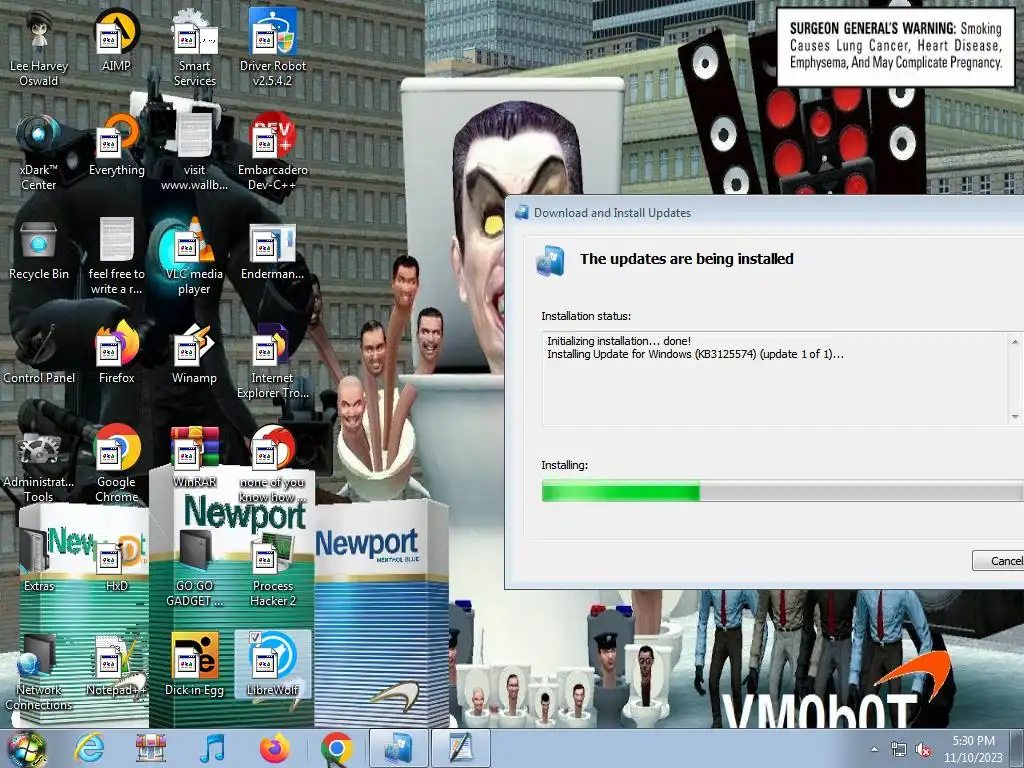This screenshot has height=768, width=1024.
Task: Open 'none of you know how...' shortcut
Action: [272, 464]
